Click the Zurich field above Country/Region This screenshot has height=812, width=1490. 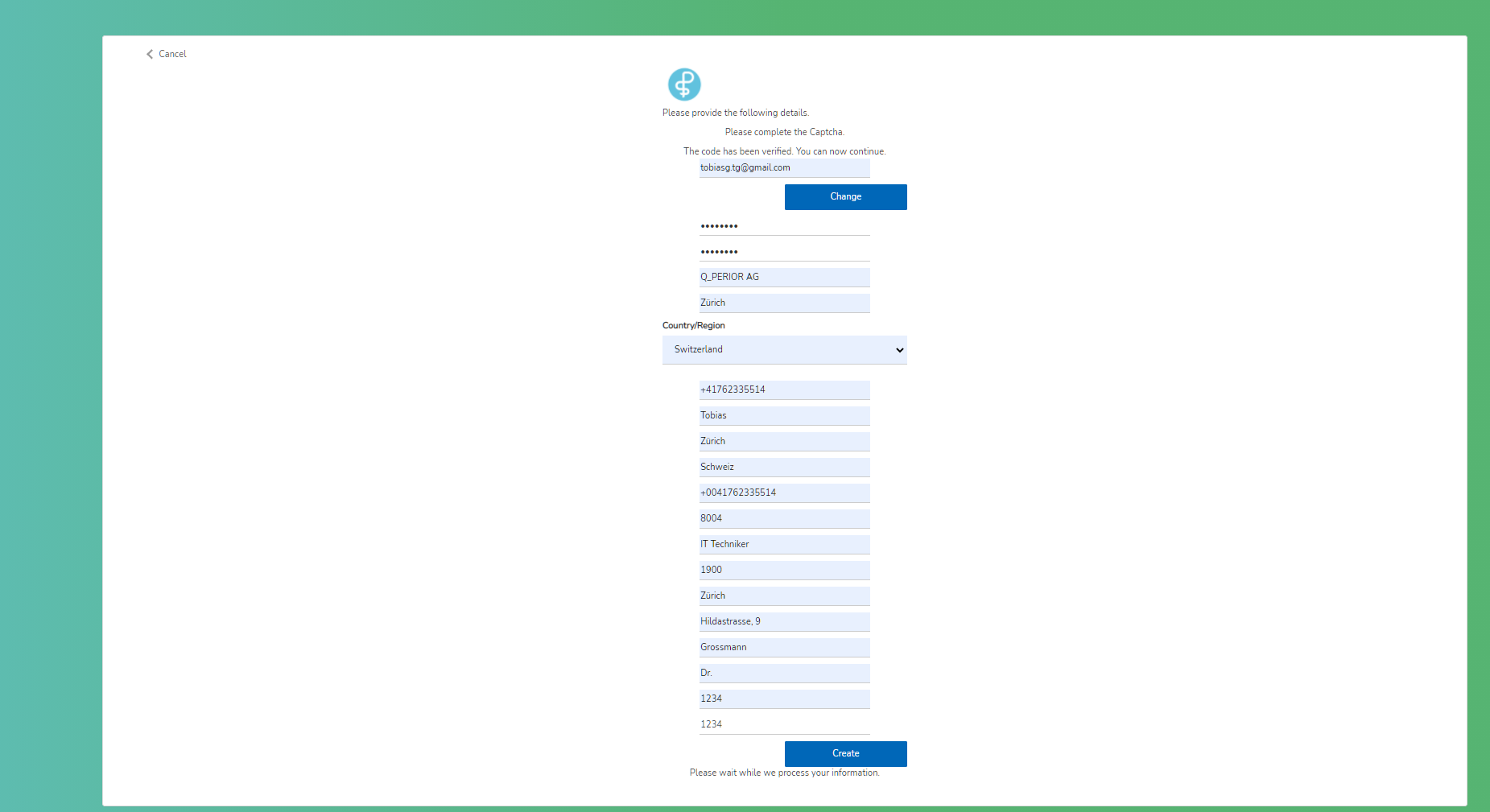click(x=784, y=303)
